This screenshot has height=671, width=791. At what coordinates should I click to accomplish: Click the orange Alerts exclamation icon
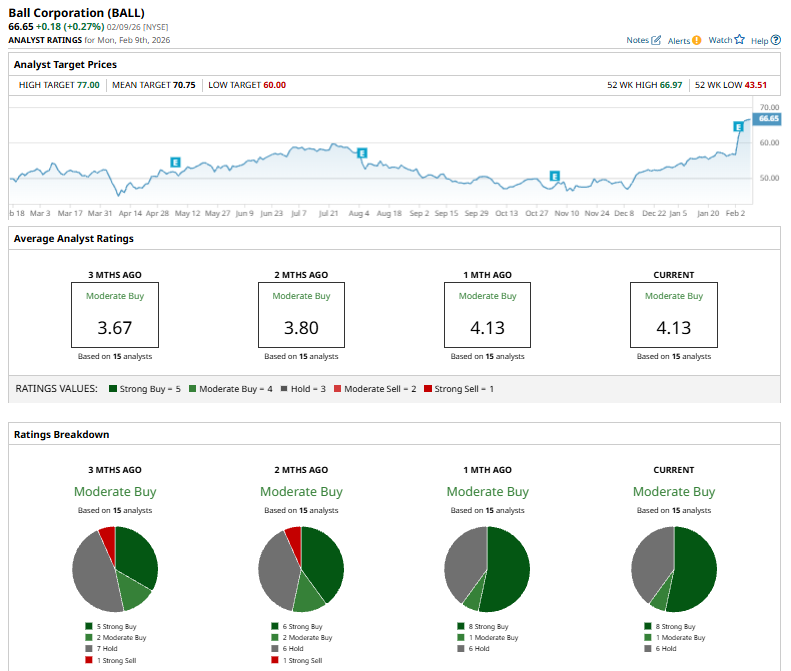pyautogui.click(x=697, y=40)
